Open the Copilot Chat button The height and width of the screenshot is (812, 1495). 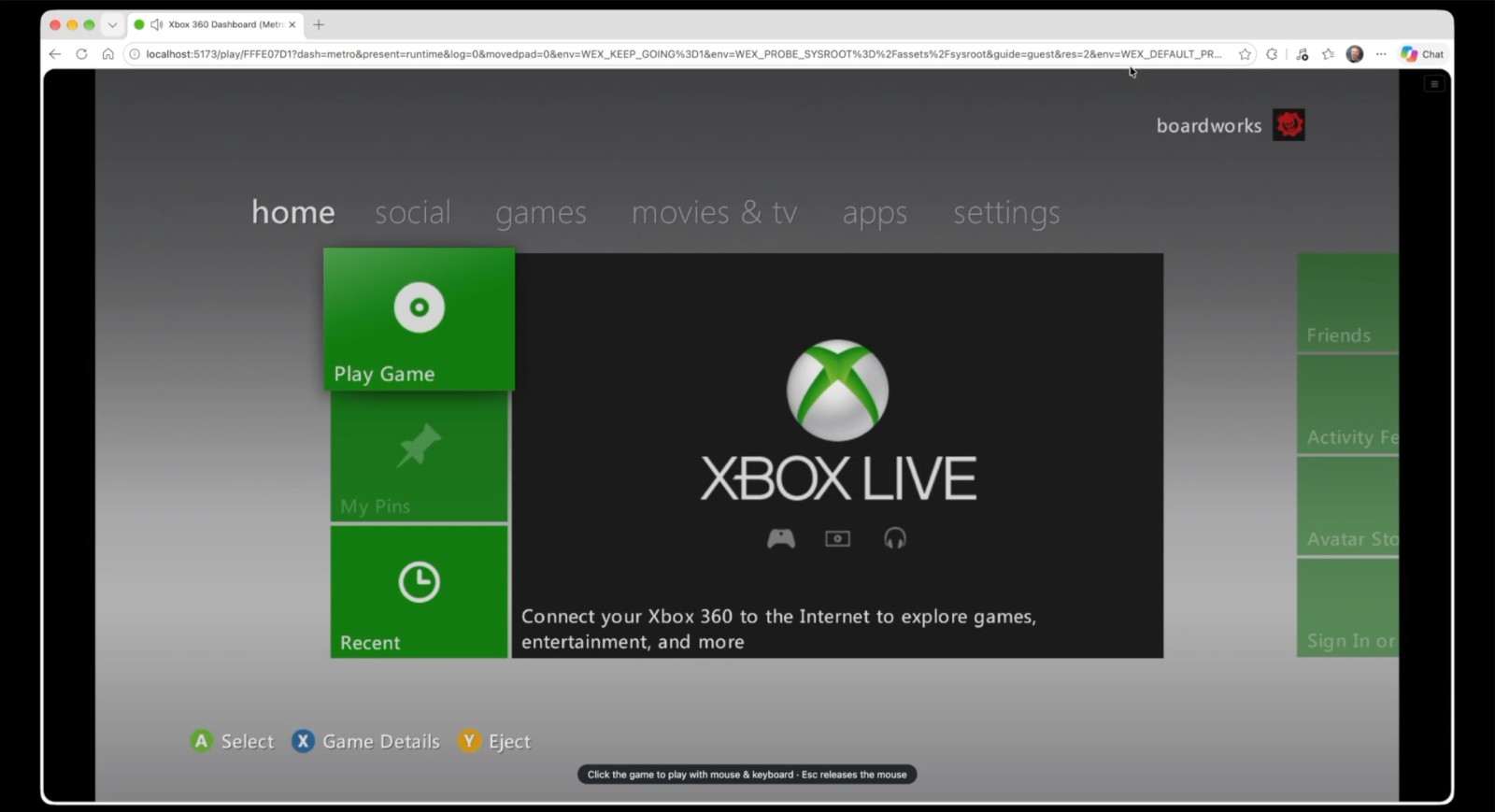click(1422, 54)
